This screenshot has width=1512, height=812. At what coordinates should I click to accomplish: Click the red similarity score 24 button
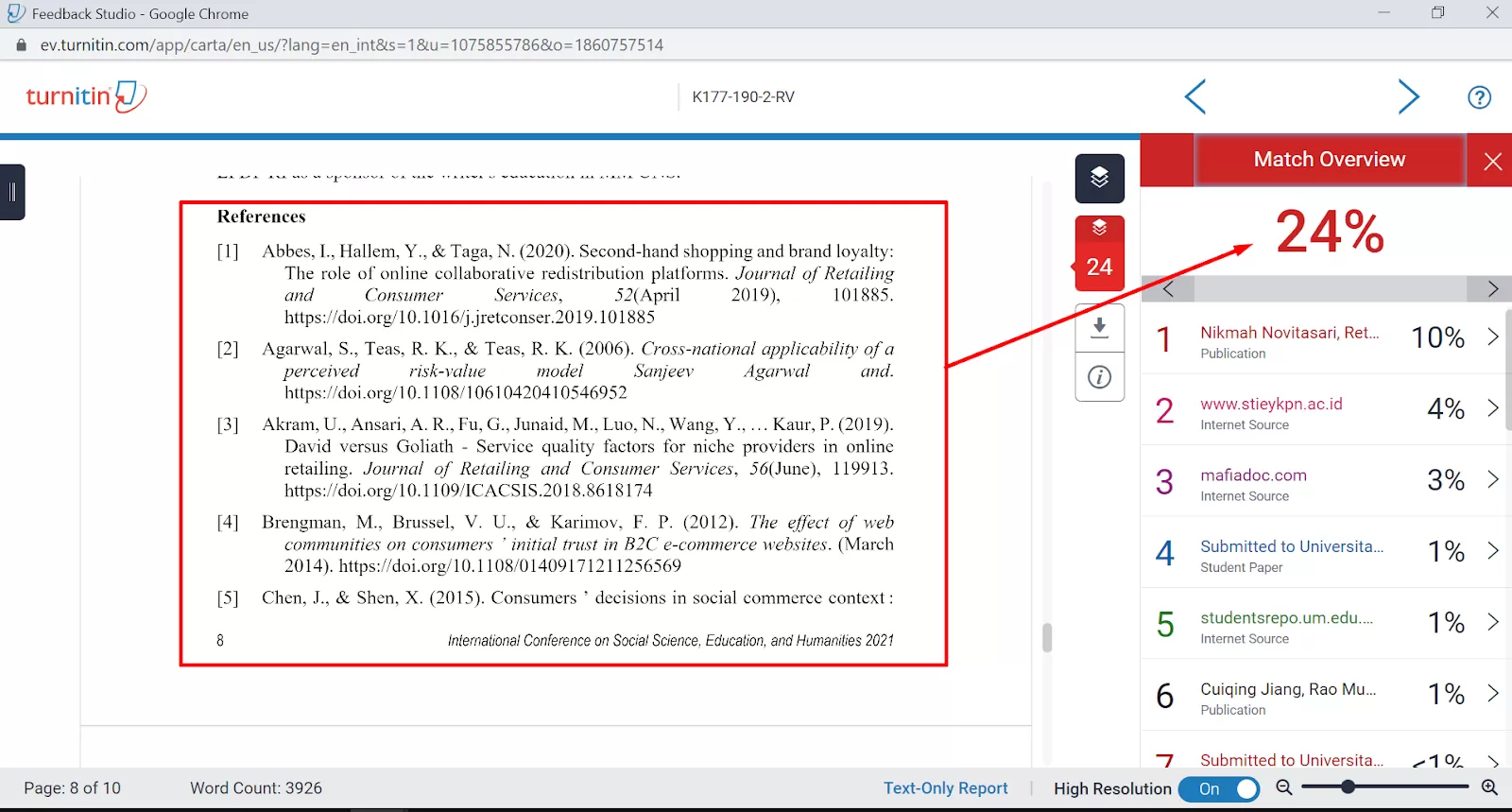pos(1099,253)
